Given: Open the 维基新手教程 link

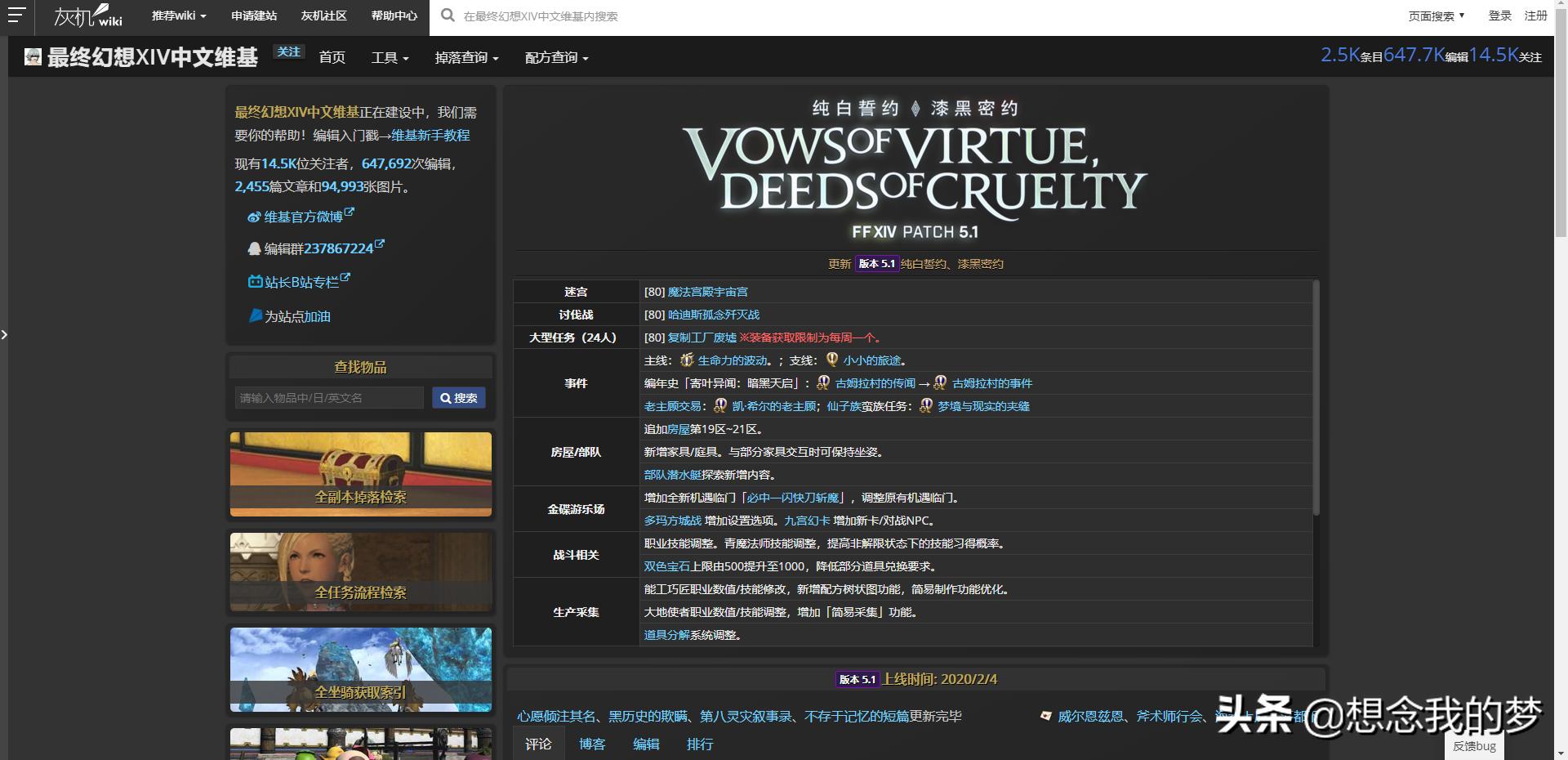Looking at the screenshot, I should (x=430, y=135).
